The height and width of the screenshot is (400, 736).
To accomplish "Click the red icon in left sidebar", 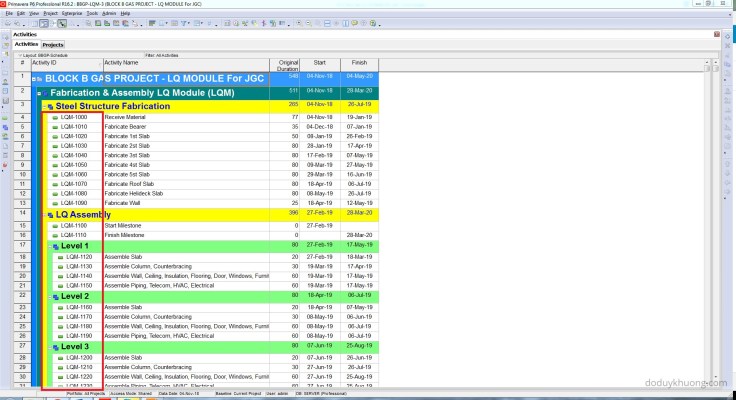I will pos(5,165).
